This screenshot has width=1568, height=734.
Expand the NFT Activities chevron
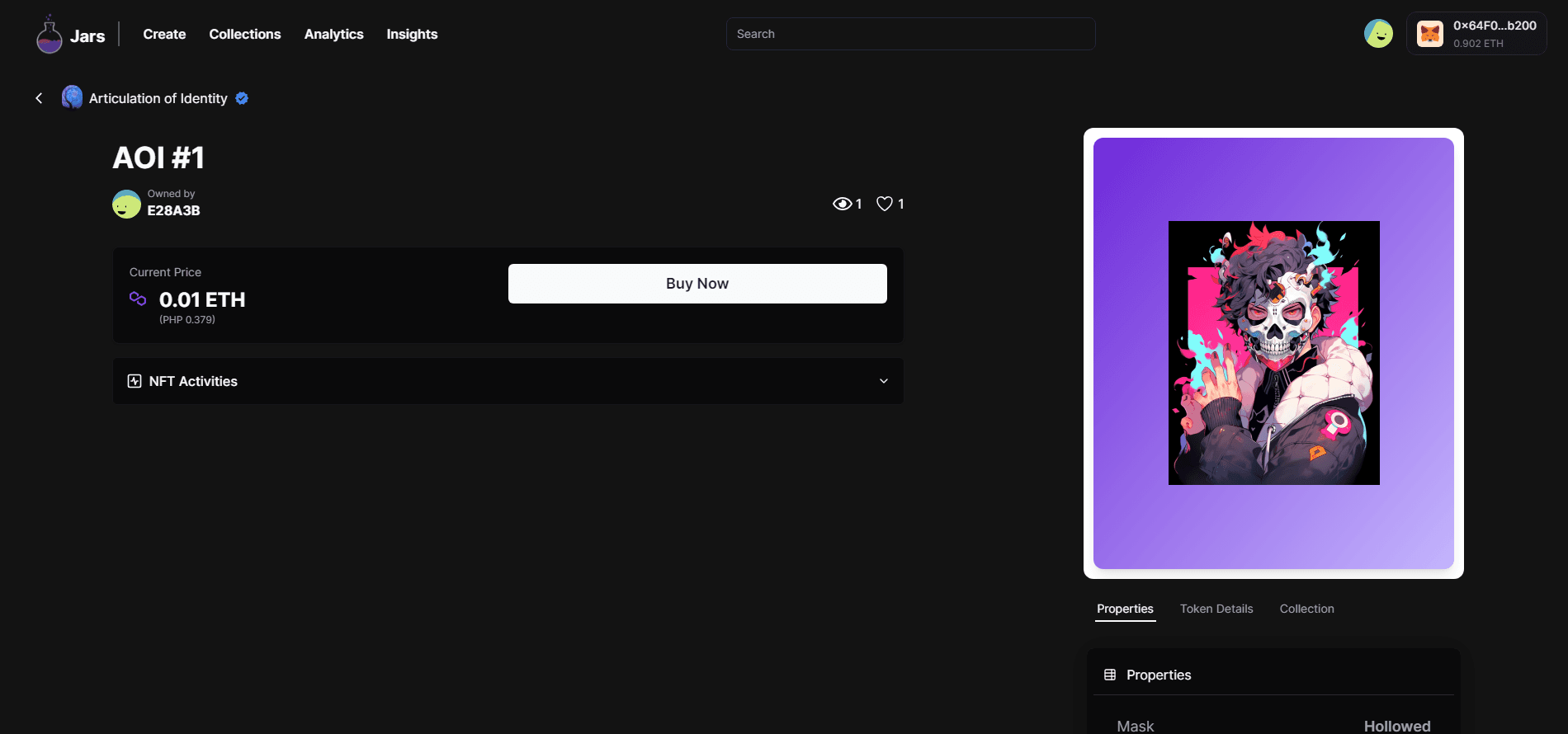[x=884, y=381]
